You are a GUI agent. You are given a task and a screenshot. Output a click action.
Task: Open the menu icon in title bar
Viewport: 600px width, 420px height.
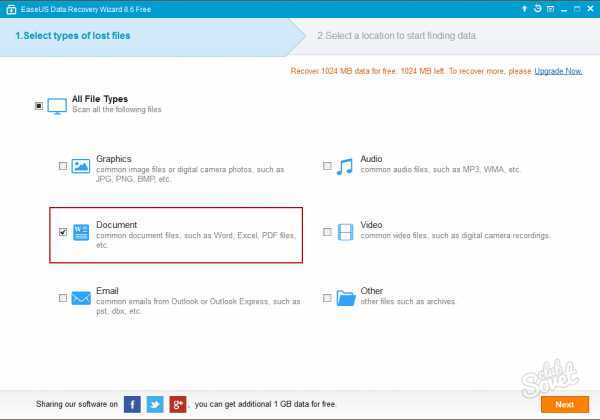[x=551, y=9]
